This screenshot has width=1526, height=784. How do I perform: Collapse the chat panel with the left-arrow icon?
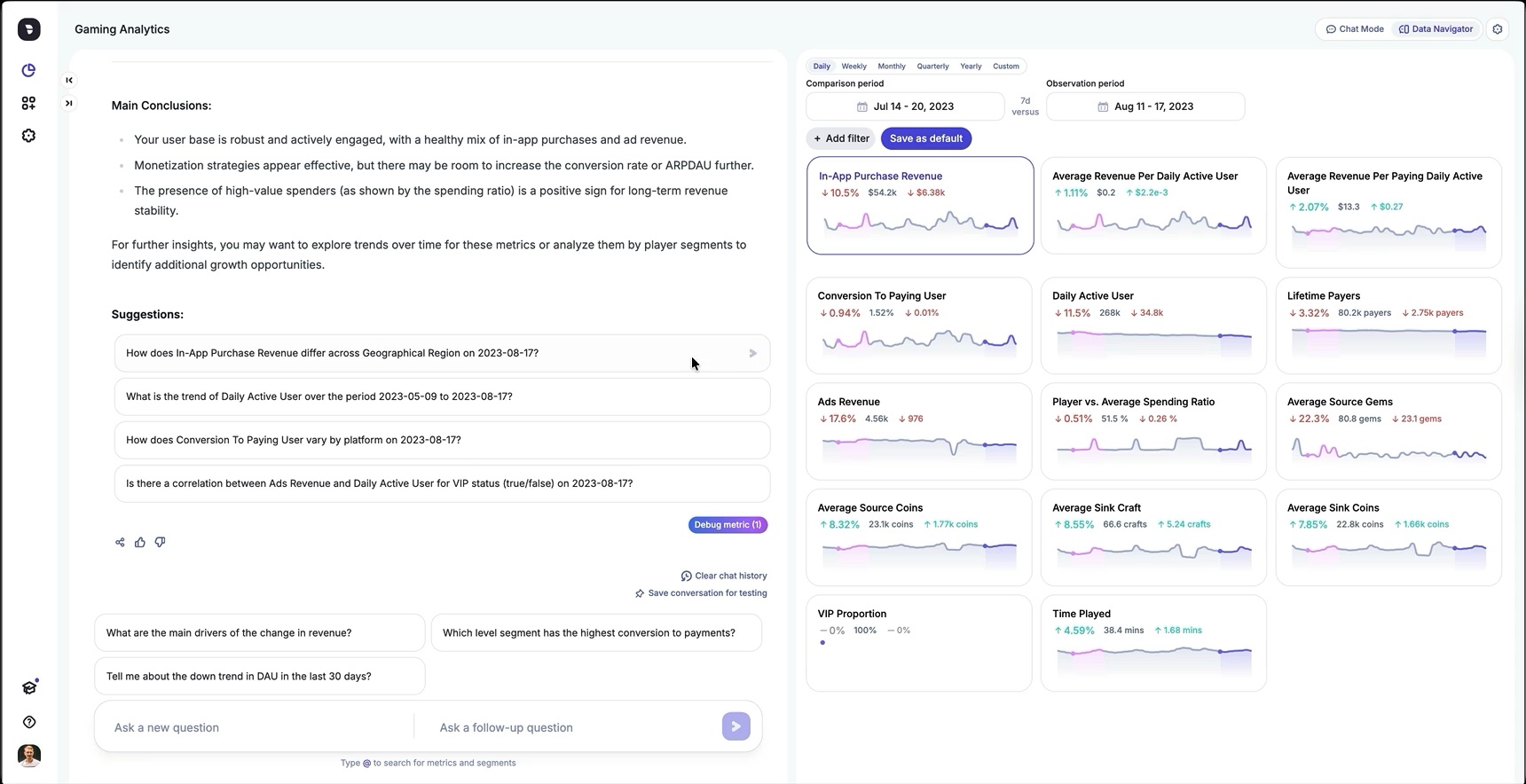pyautogui.click(x=69, y=80)
